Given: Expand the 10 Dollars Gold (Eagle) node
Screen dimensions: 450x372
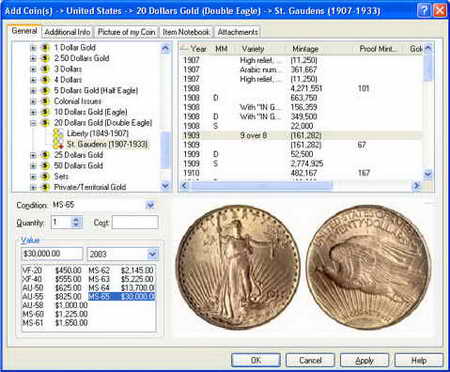Looking at the screenshot, I should click(x=33, y=112).
